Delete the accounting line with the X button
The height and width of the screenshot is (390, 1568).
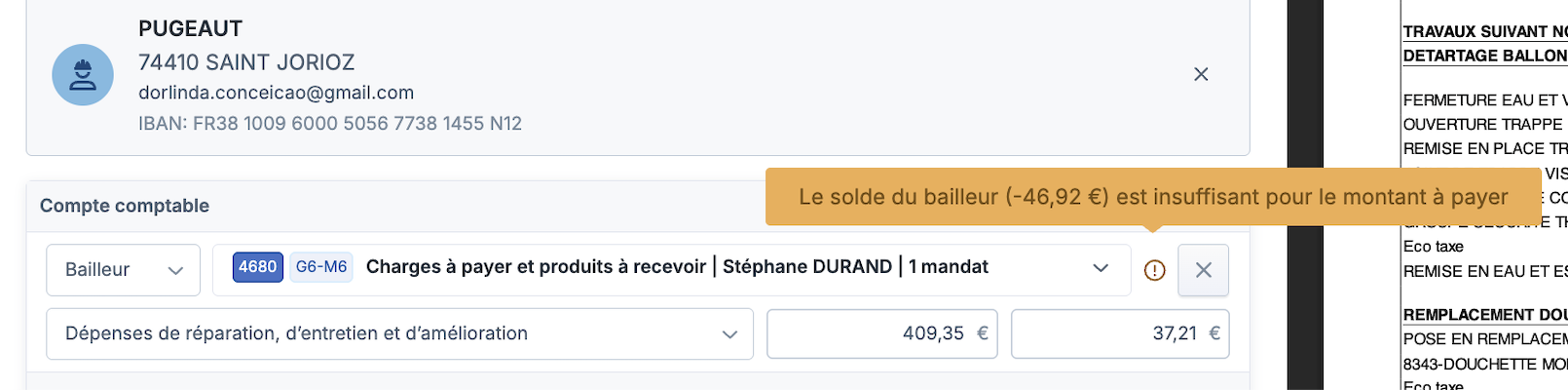click(1203, 270)
